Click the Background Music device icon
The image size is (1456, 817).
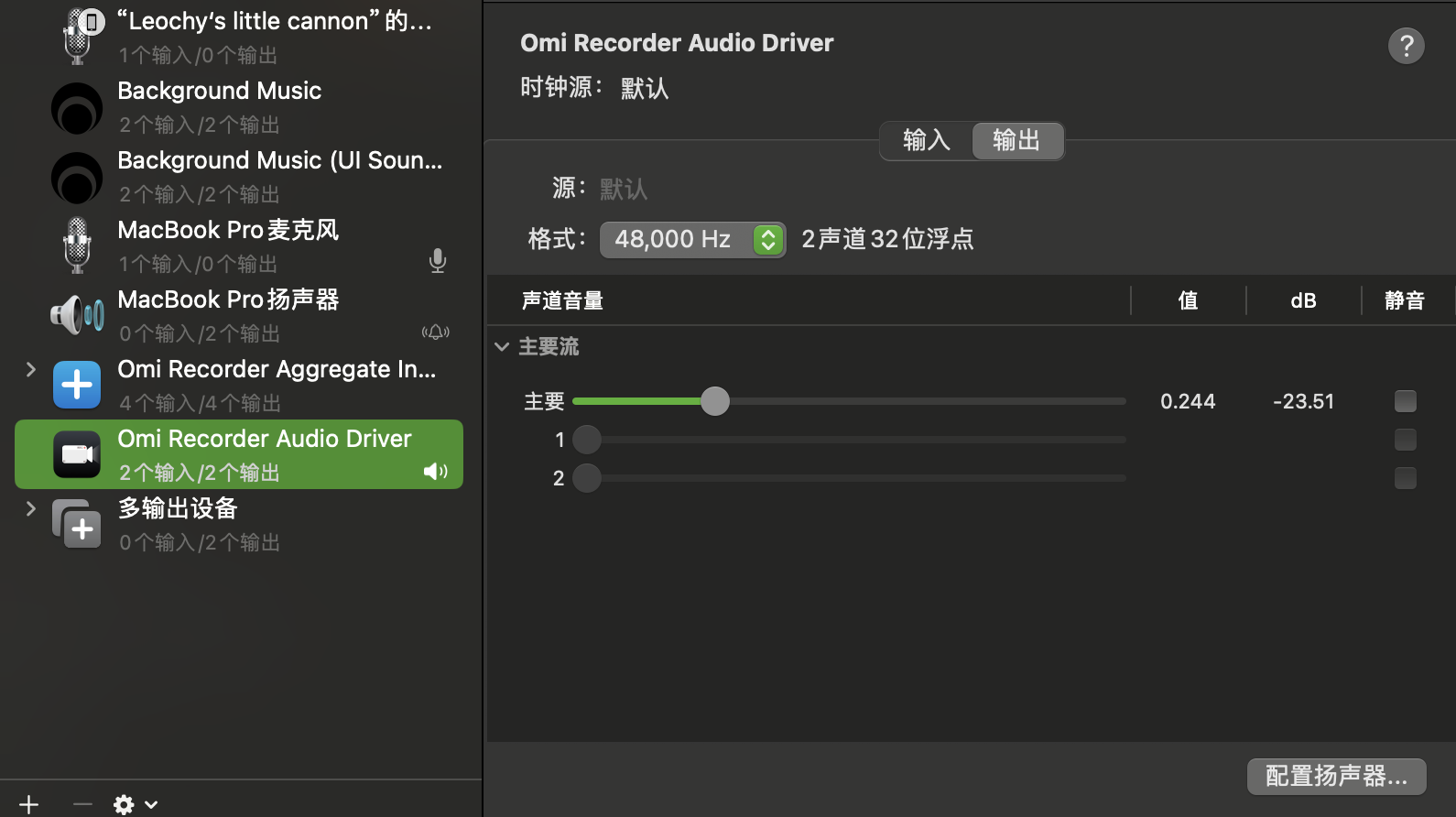pyautogui.click(x=77, y=108)
